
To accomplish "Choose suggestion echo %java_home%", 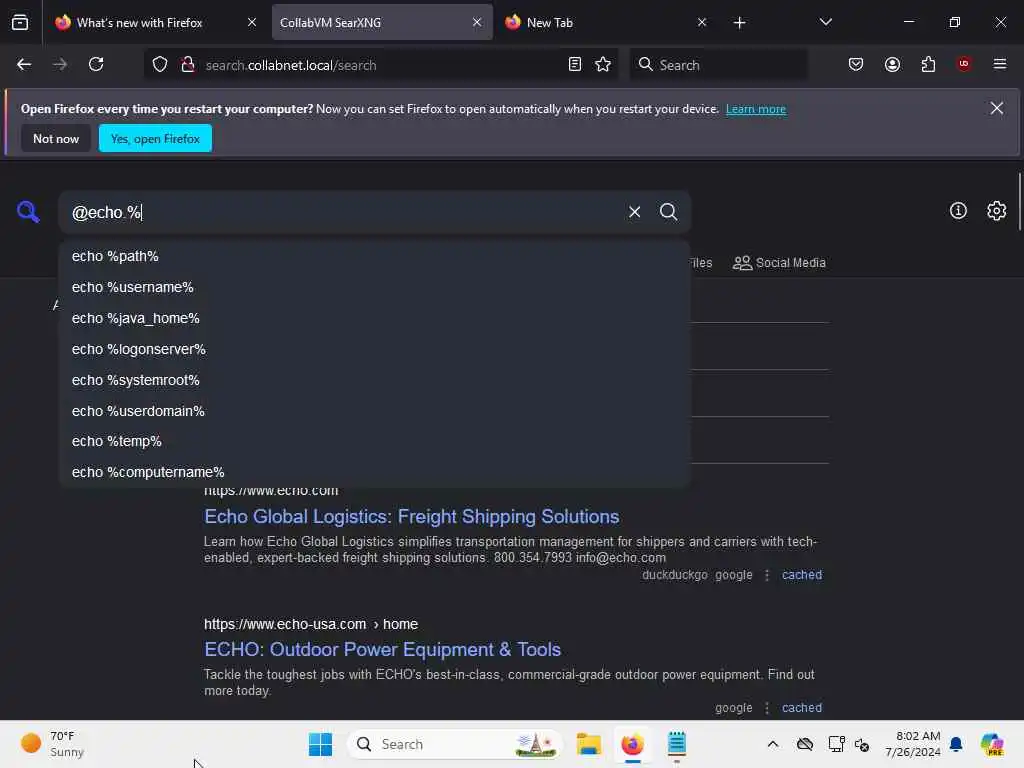I will (375, 318).
